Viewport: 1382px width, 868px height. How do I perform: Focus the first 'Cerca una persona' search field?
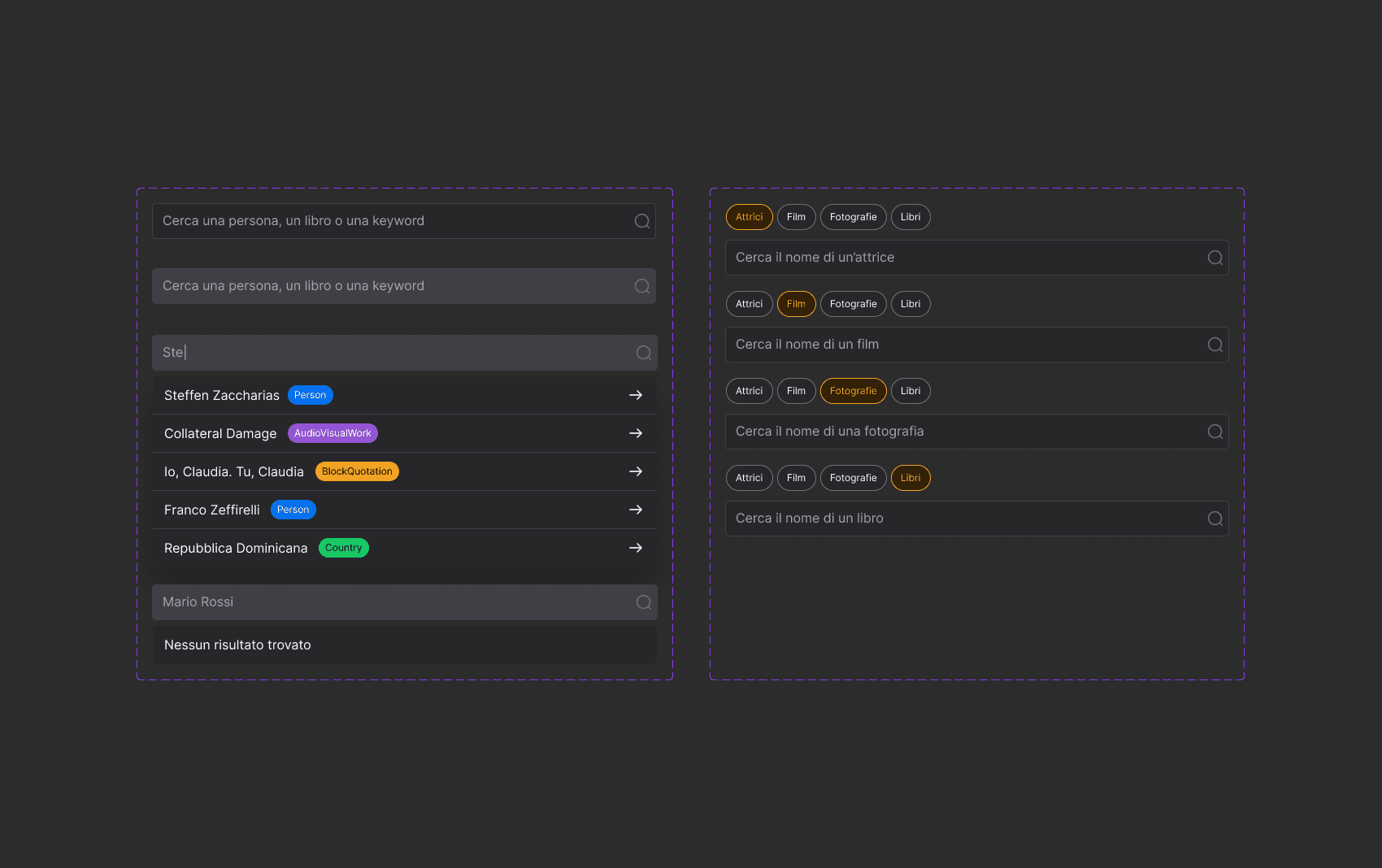click(404, 221)
